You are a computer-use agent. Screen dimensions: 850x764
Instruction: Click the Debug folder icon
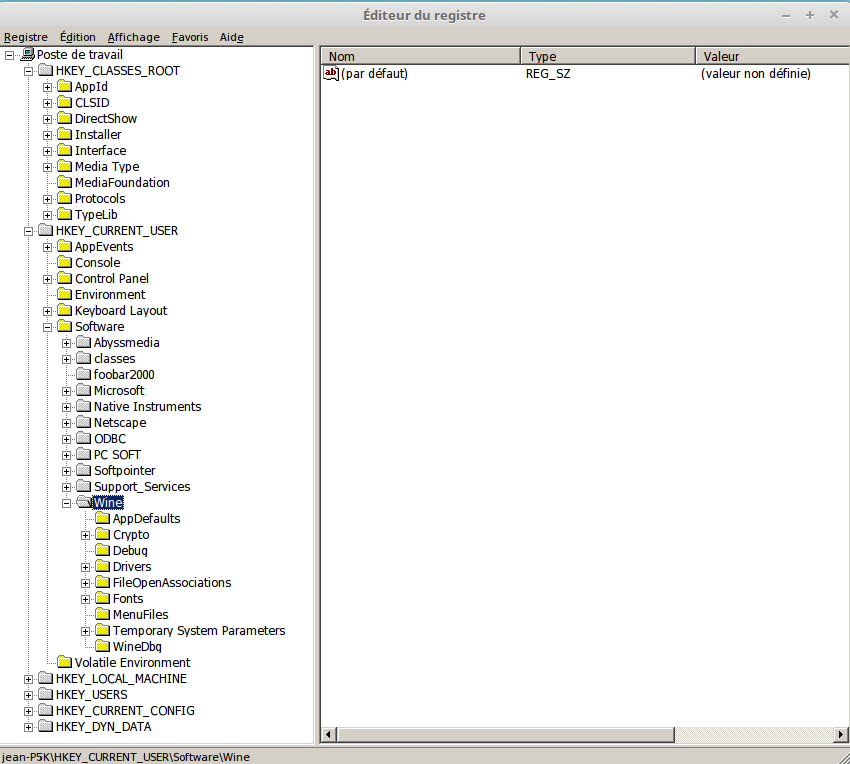click(x=103, y=551)
